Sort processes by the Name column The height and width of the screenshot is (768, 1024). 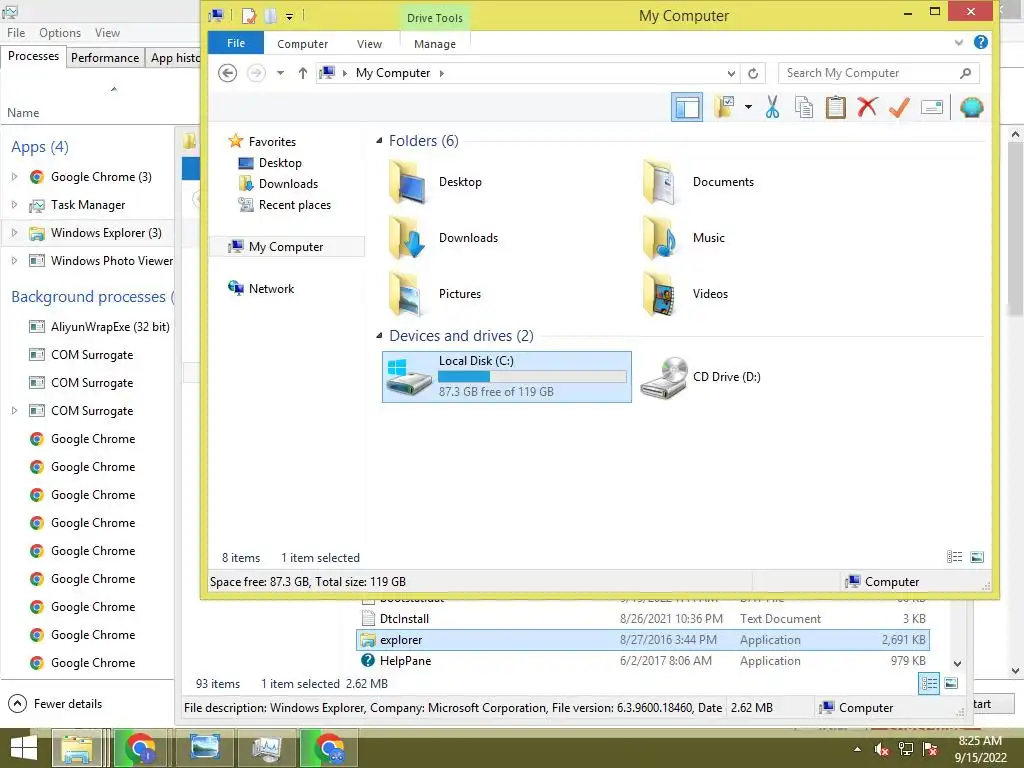click(x=24, y=112)
